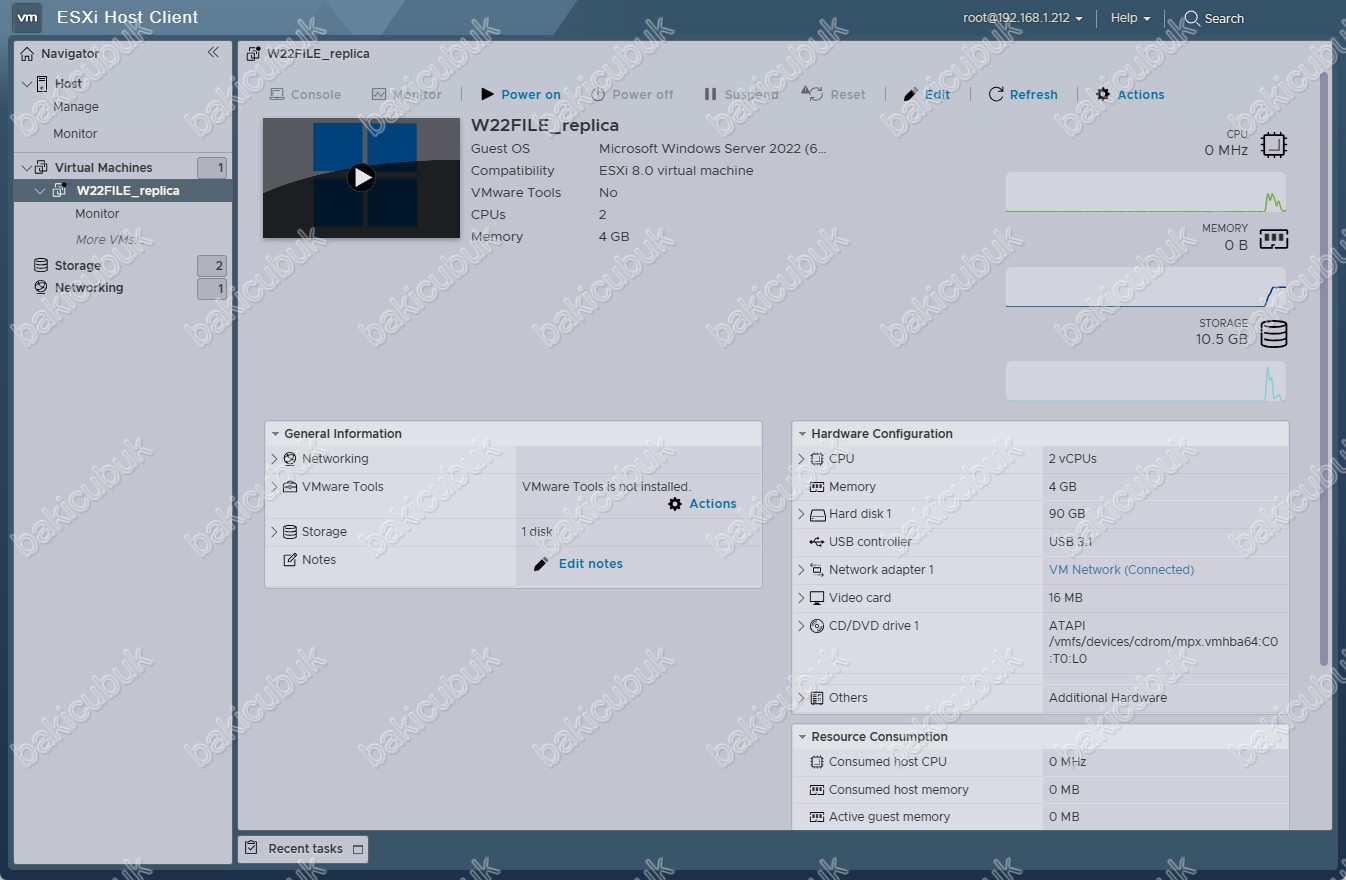This screenshot has height=880, width=1346.
Task: Select Monitor under Host
Action: tap(75, 134)
